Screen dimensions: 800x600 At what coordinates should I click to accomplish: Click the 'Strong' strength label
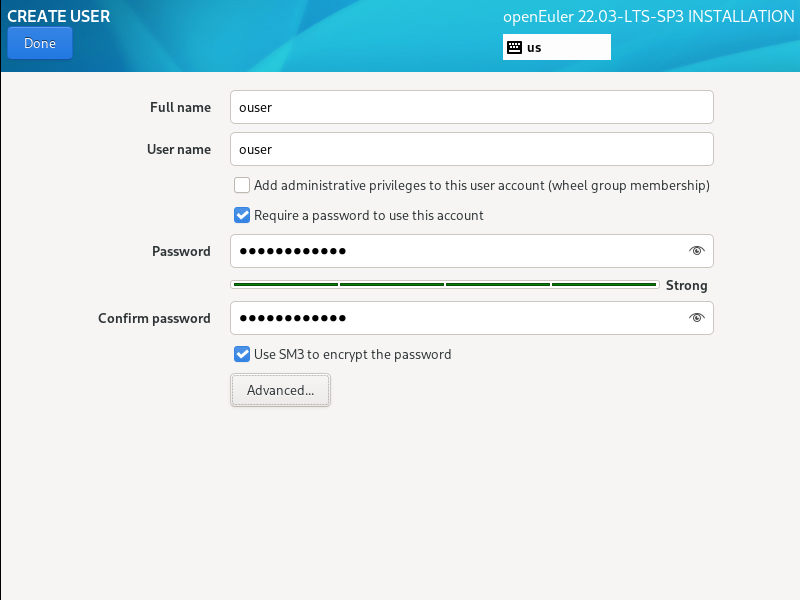coord(687,285)
